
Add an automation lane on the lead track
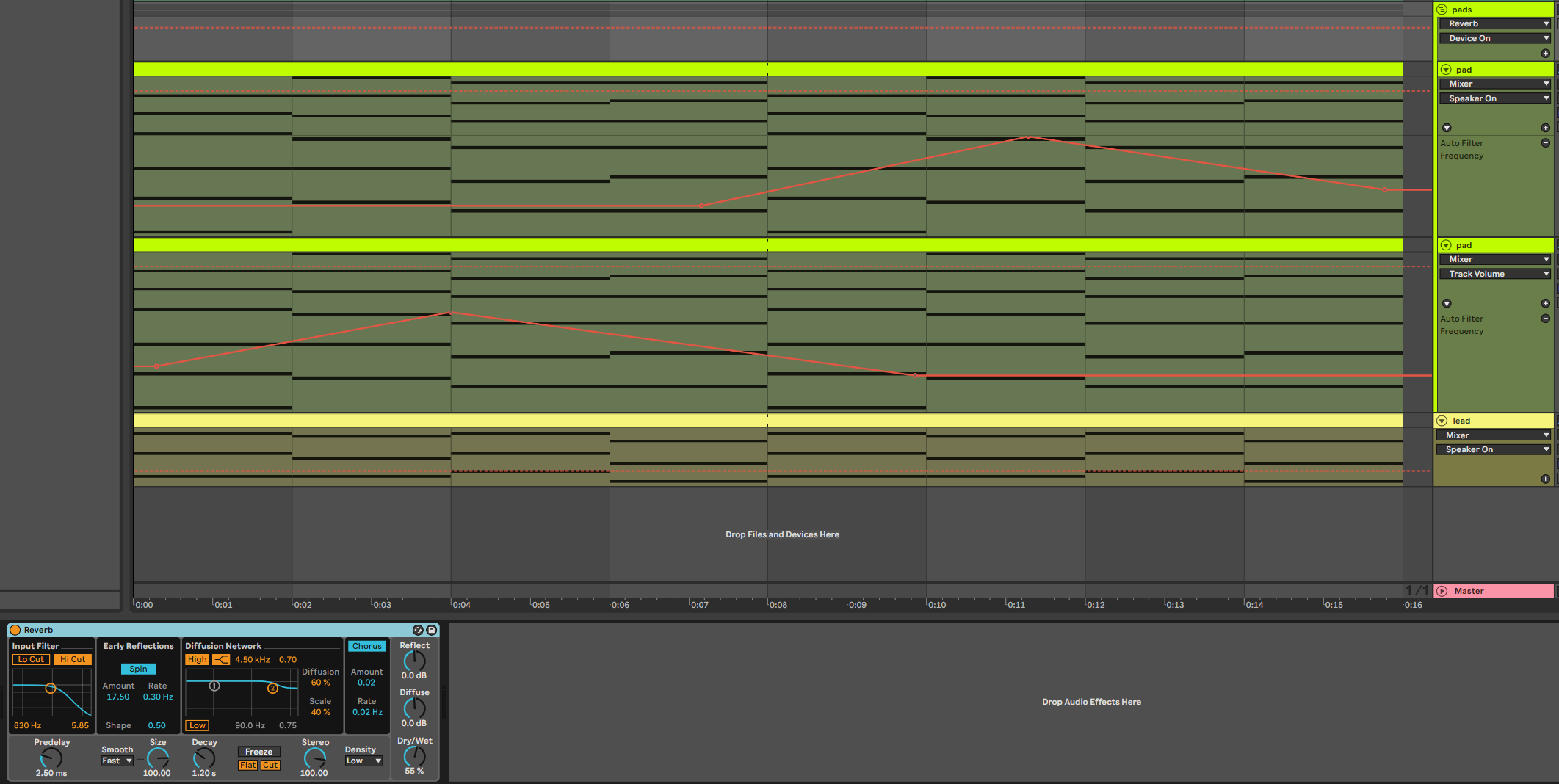(1545, 479)
